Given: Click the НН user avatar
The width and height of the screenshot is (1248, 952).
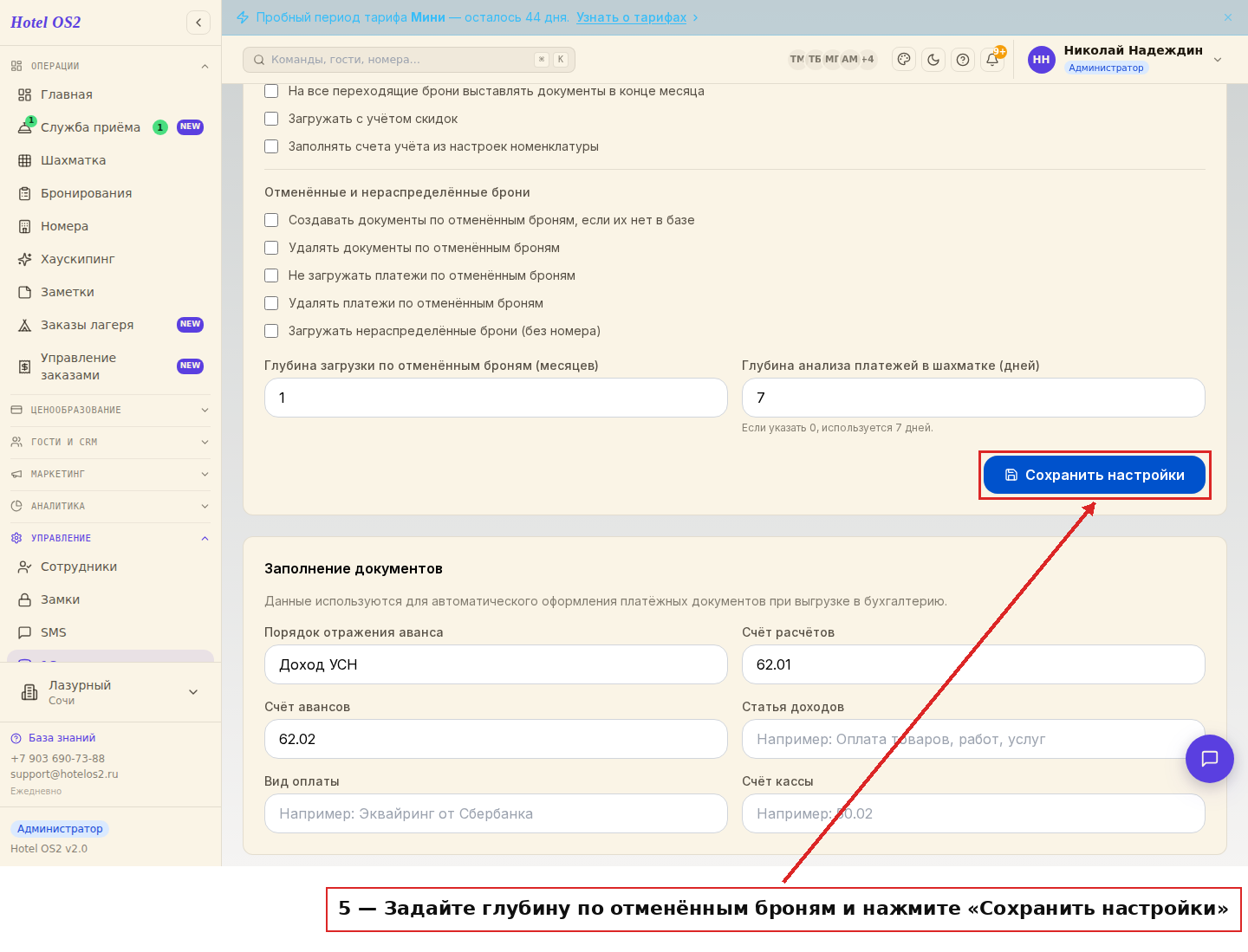Looking at the screenshot, I should (1042, 60).
